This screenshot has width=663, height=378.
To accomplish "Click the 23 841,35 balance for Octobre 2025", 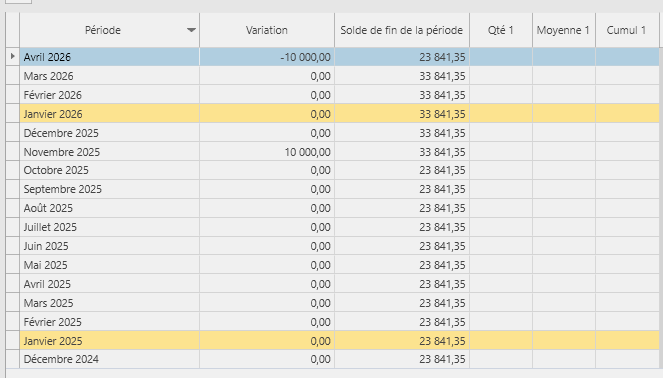I will click(x=442, y=170).
